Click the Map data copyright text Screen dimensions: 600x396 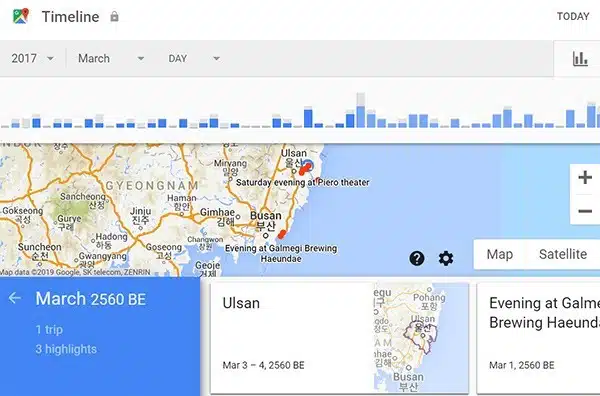[x=75, y=272]
